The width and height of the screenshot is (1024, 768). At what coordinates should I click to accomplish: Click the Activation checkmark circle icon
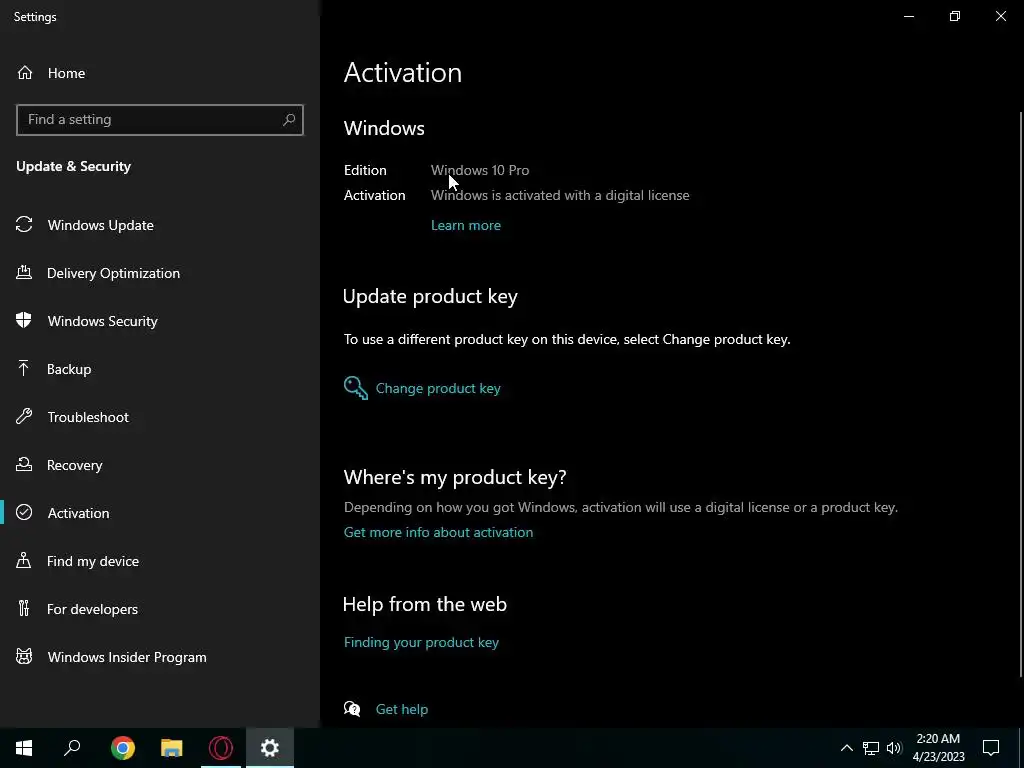click(x=24, y=513)
